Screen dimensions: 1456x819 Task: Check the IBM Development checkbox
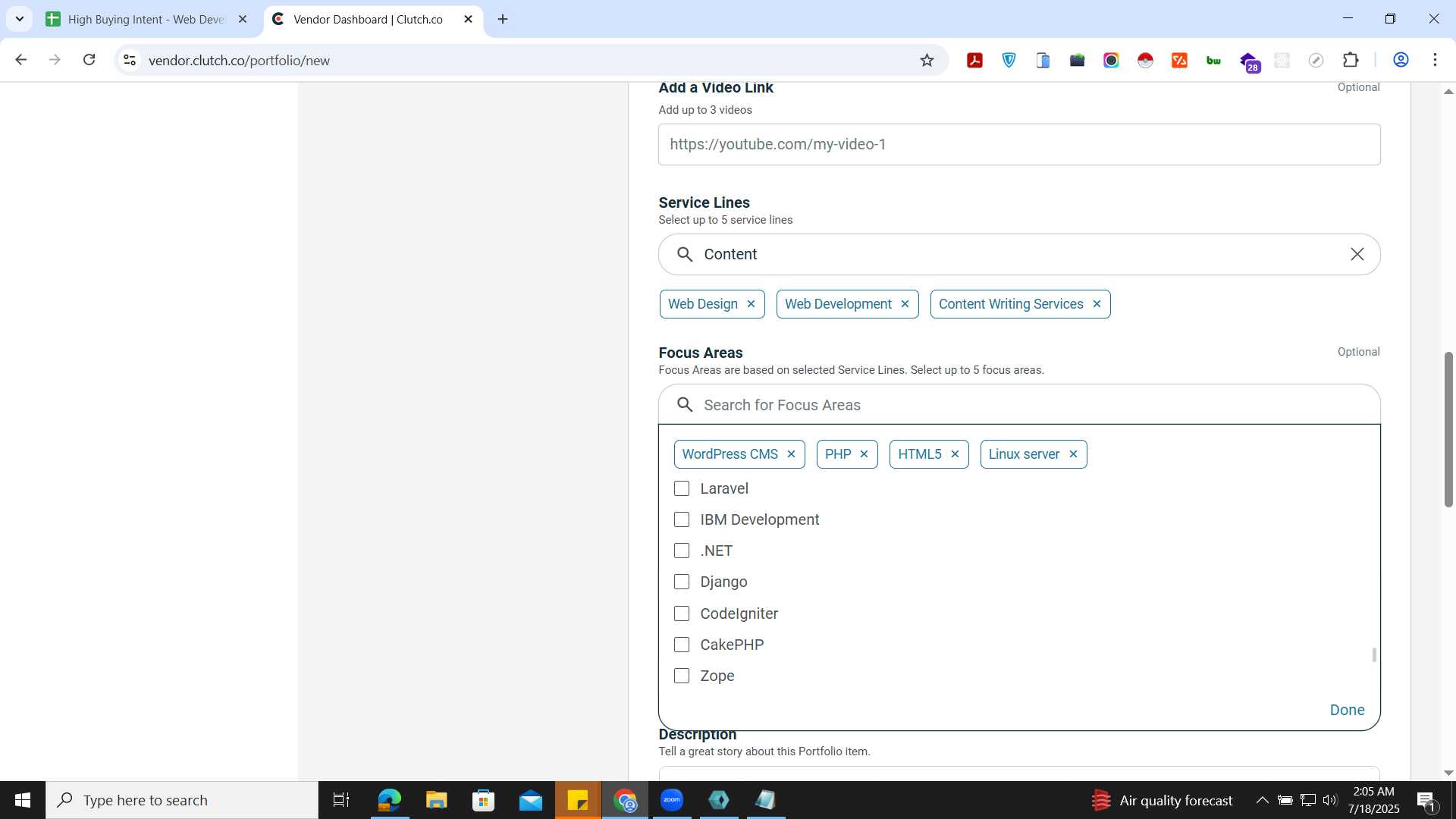(x=682, y=520)
